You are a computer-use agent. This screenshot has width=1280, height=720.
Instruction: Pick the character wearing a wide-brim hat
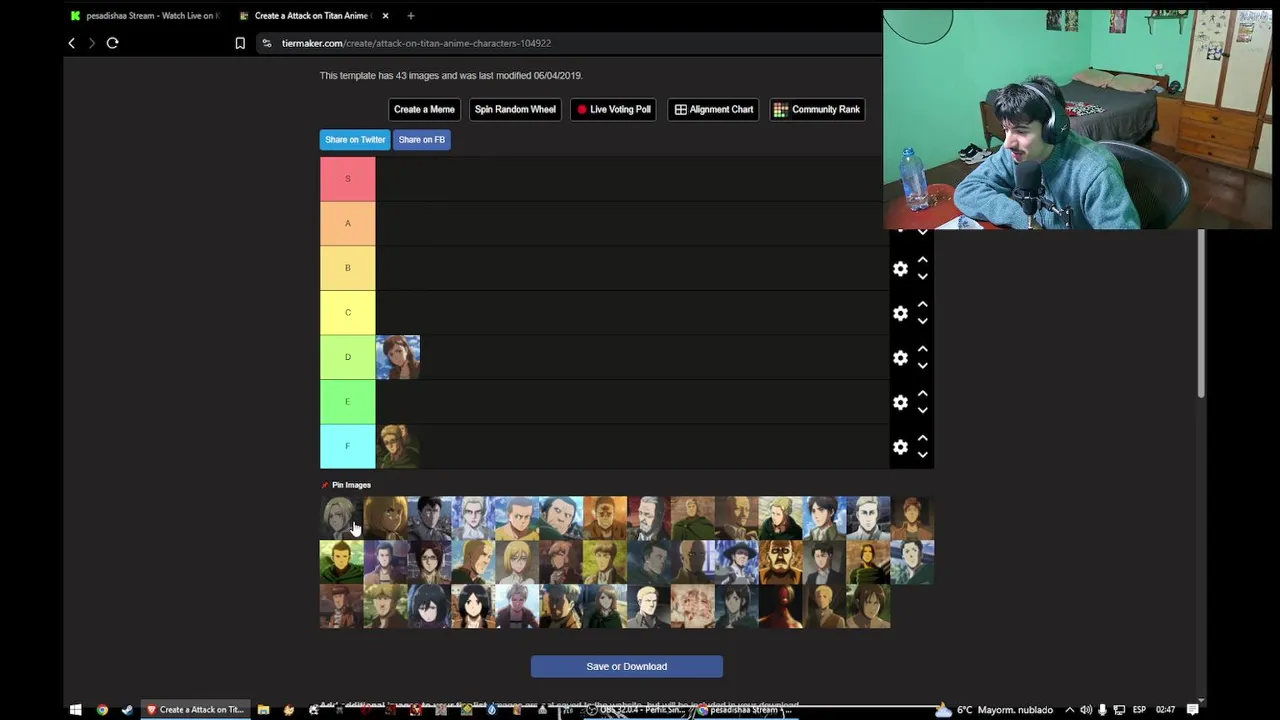pyautogui.click(x=736, y=562)
